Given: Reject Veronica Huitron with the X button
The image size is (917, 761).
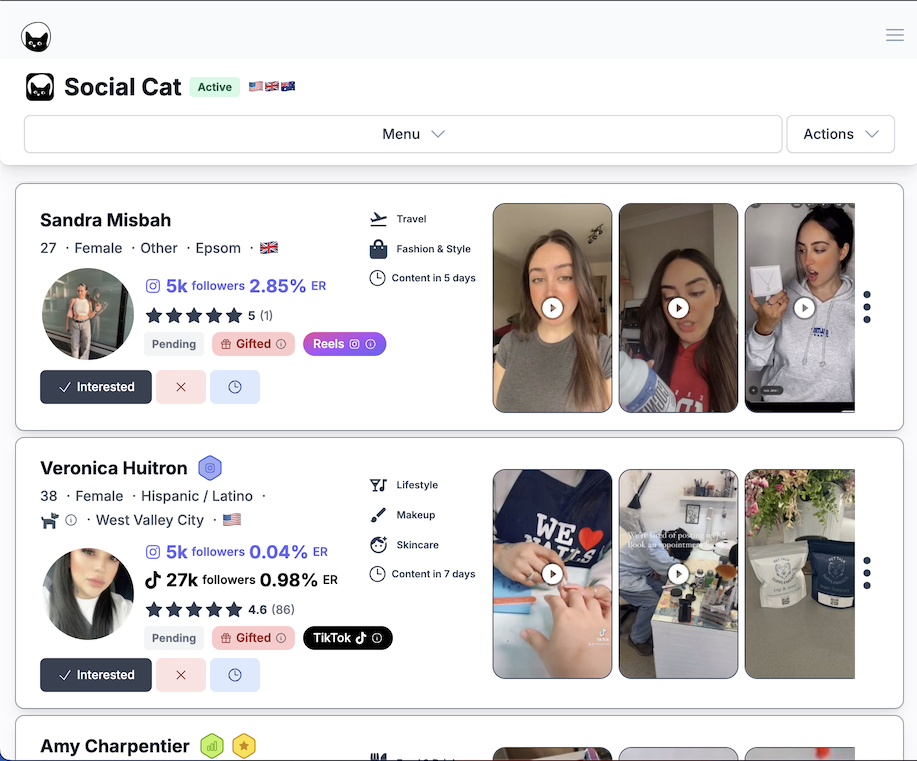Looking at the screenshot, I should (181, 675).
